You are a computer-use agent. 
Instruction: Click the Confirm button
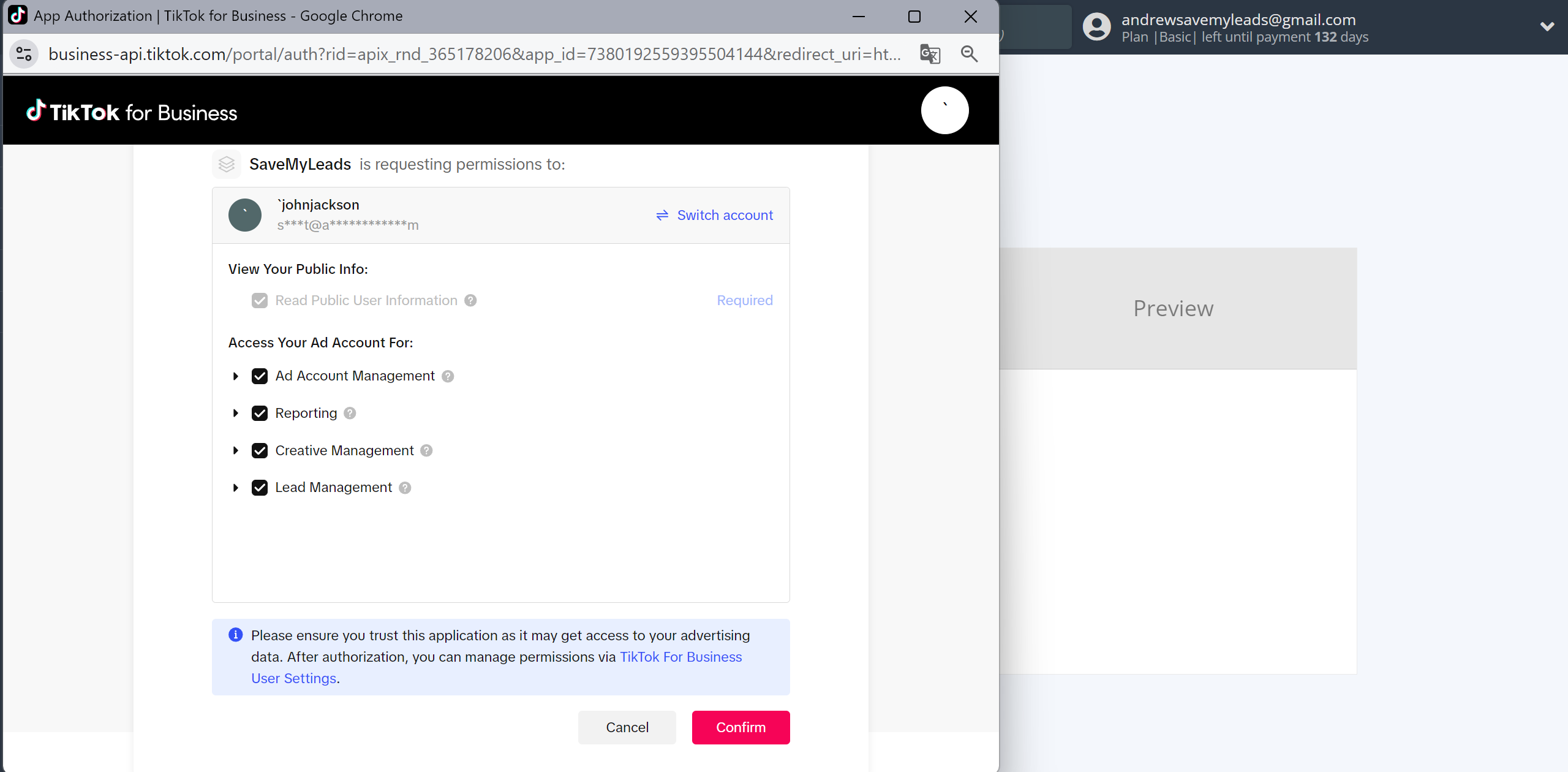[x=741, y=727]
